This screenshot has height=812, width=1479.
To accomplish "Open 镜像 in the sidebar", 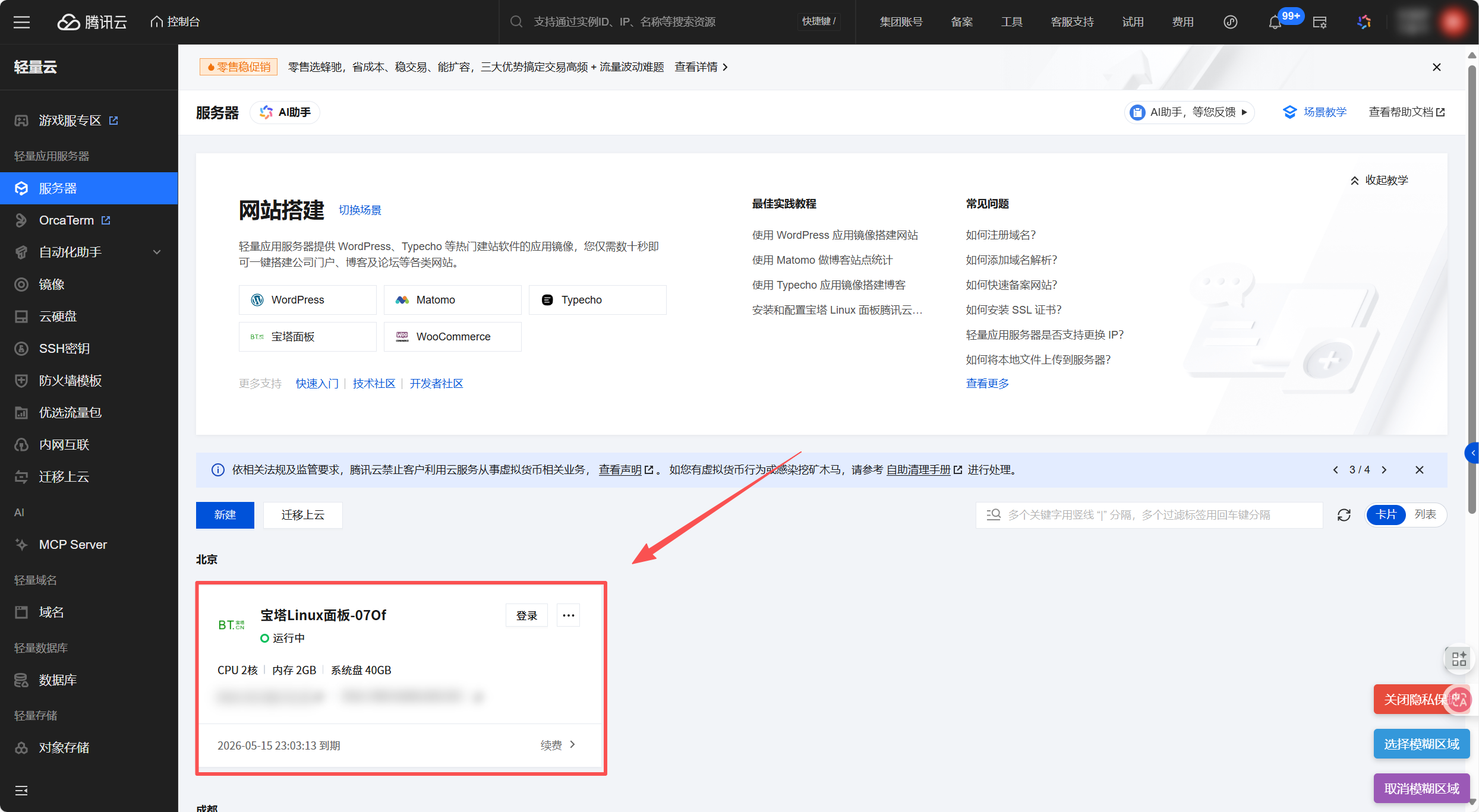I will (52, 285).
